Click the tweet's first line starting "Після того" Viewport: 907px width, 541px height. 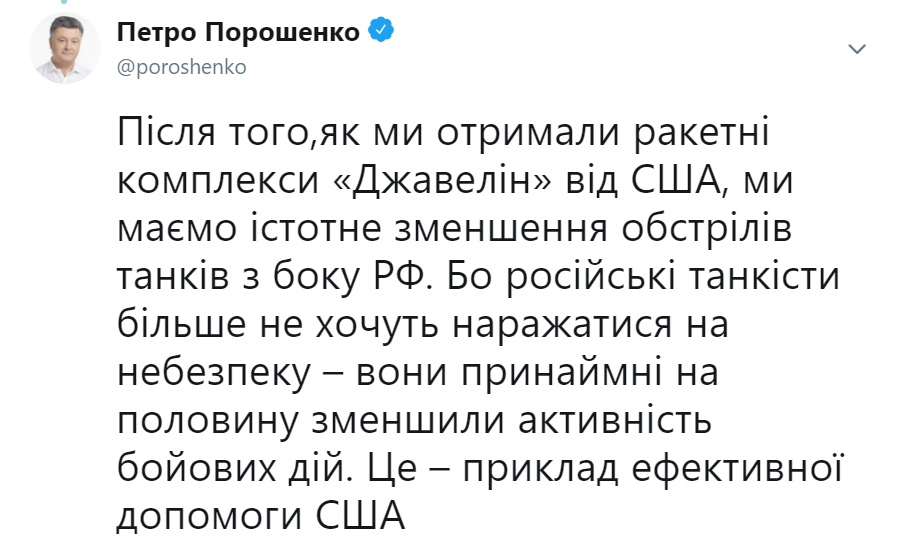[443, 133]
